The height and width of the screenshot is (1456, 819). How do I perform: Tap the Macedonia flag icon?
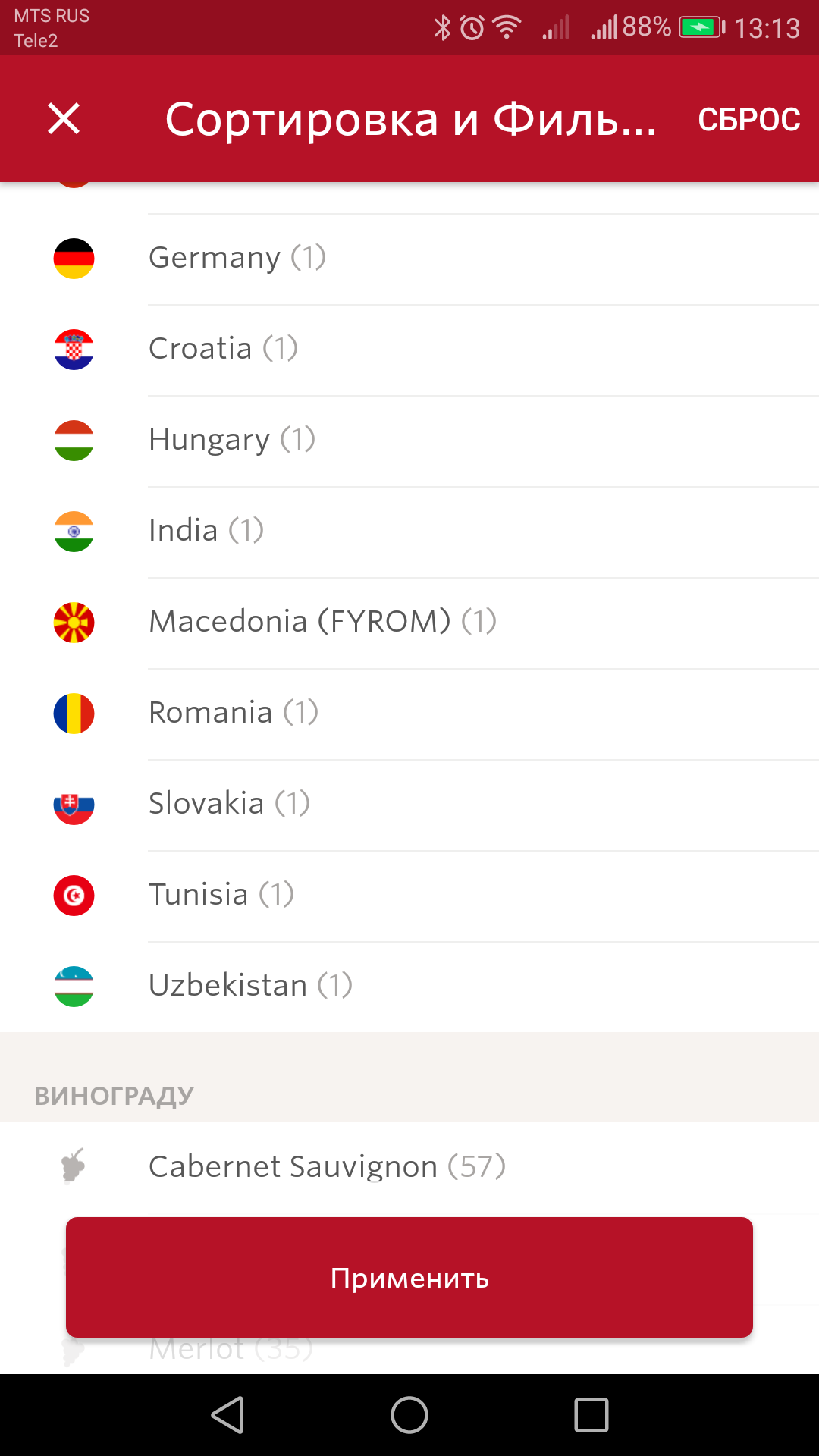point(74,623)
